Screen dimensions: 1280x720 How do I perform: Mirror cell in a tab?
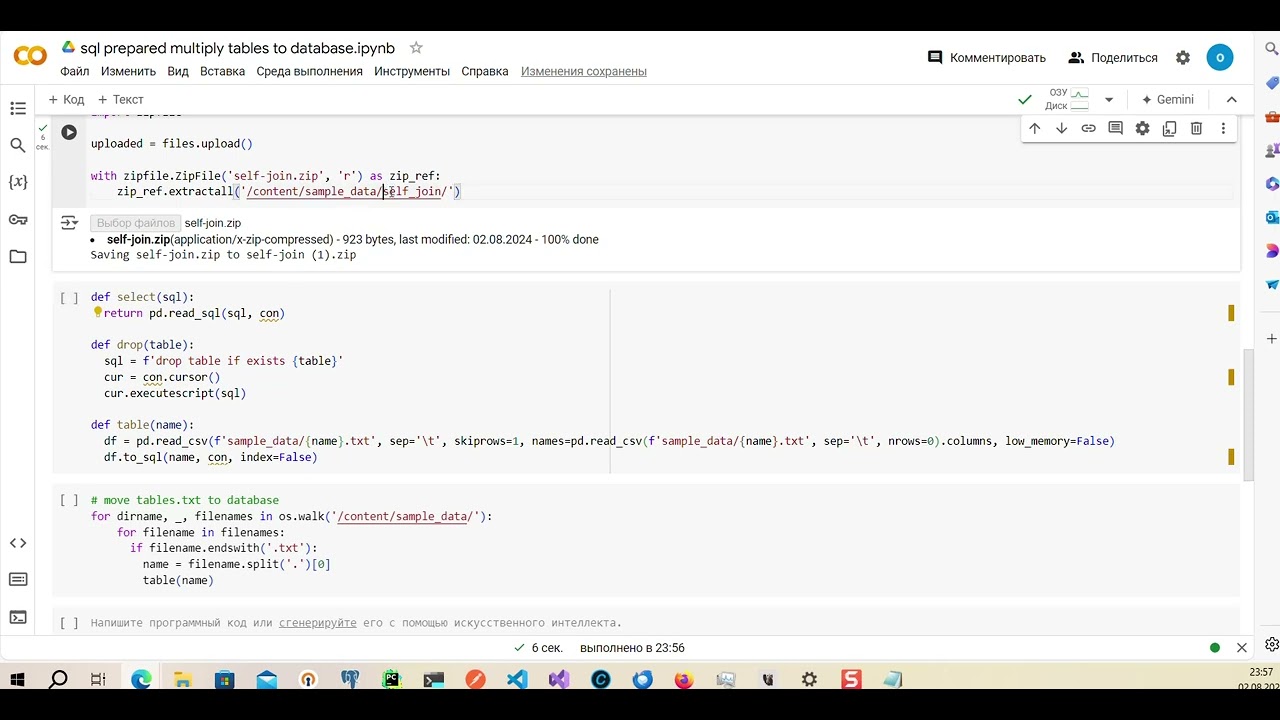[x=1170, y=128]
